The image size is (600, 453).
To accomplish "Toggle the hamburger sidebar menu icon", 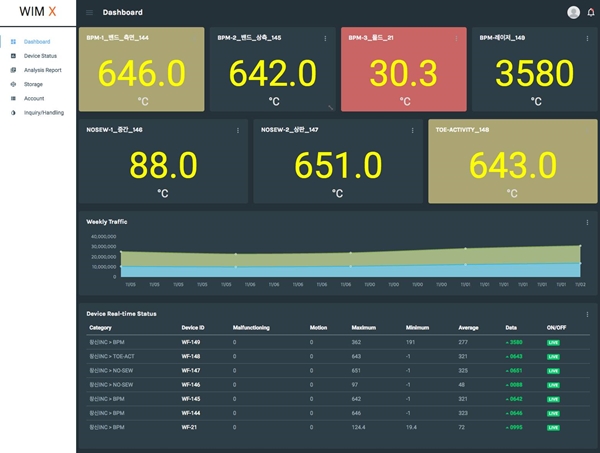I will click(90, 13).
